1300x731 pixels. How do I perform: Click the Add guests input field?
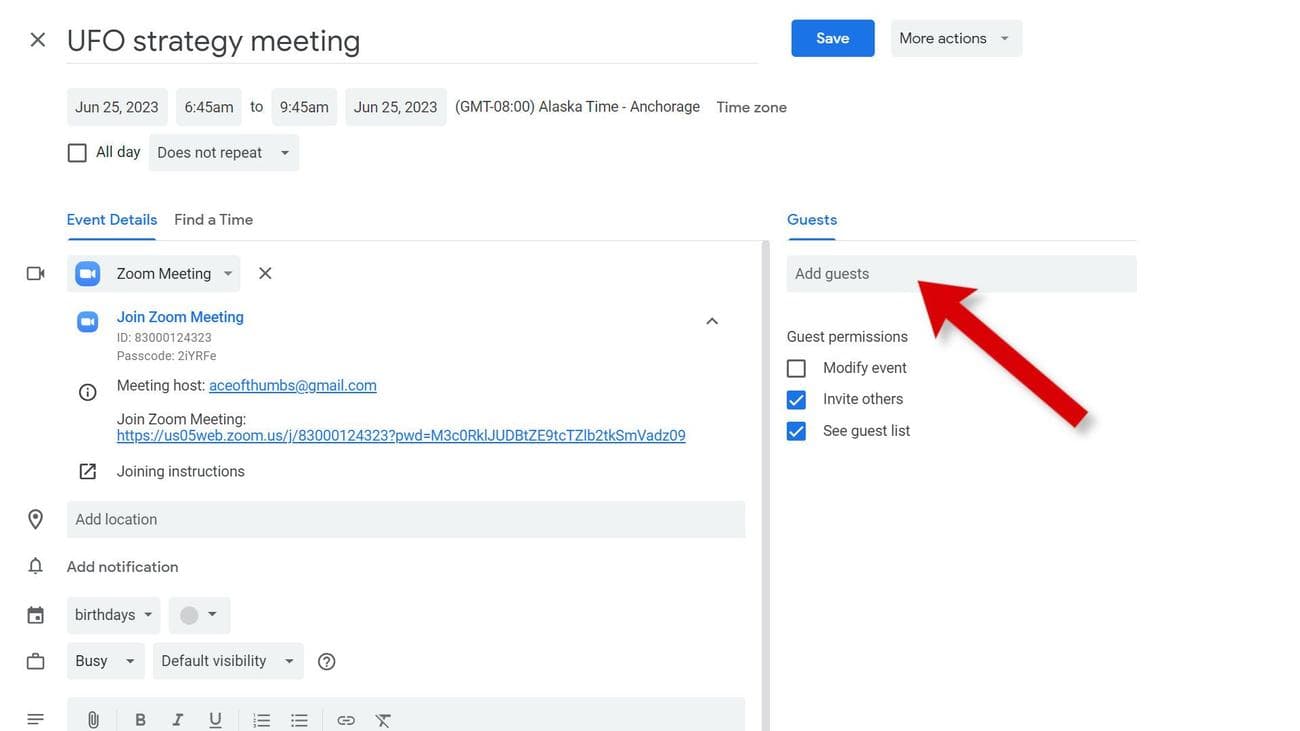960,274
